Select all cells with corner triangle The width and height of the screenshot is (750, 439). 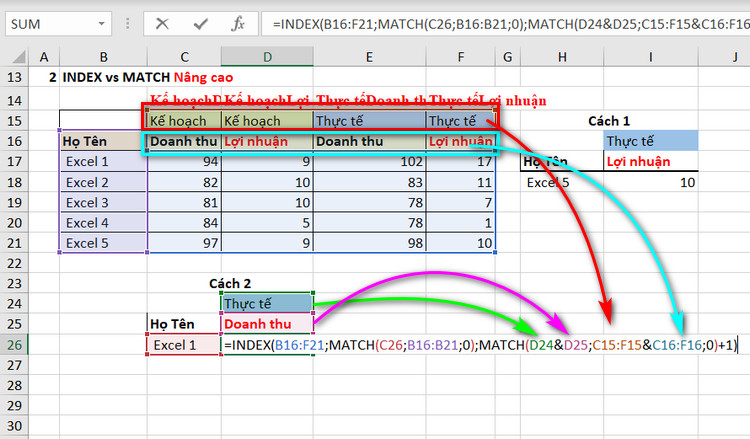tap(18, 57)
